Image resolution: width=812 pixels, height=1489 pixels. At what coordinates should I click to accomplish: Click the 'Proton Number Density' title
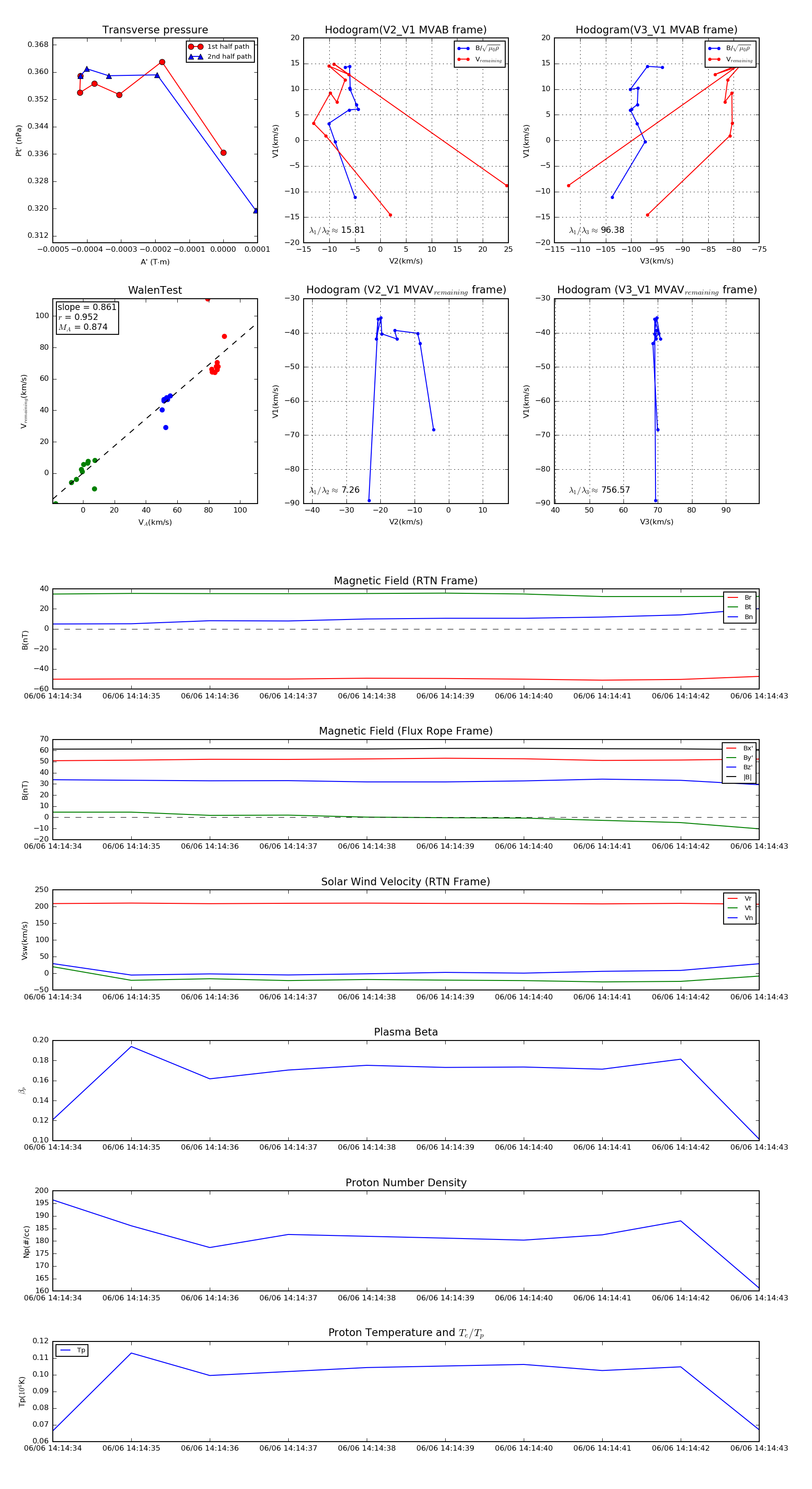(x=406, y=1183)
